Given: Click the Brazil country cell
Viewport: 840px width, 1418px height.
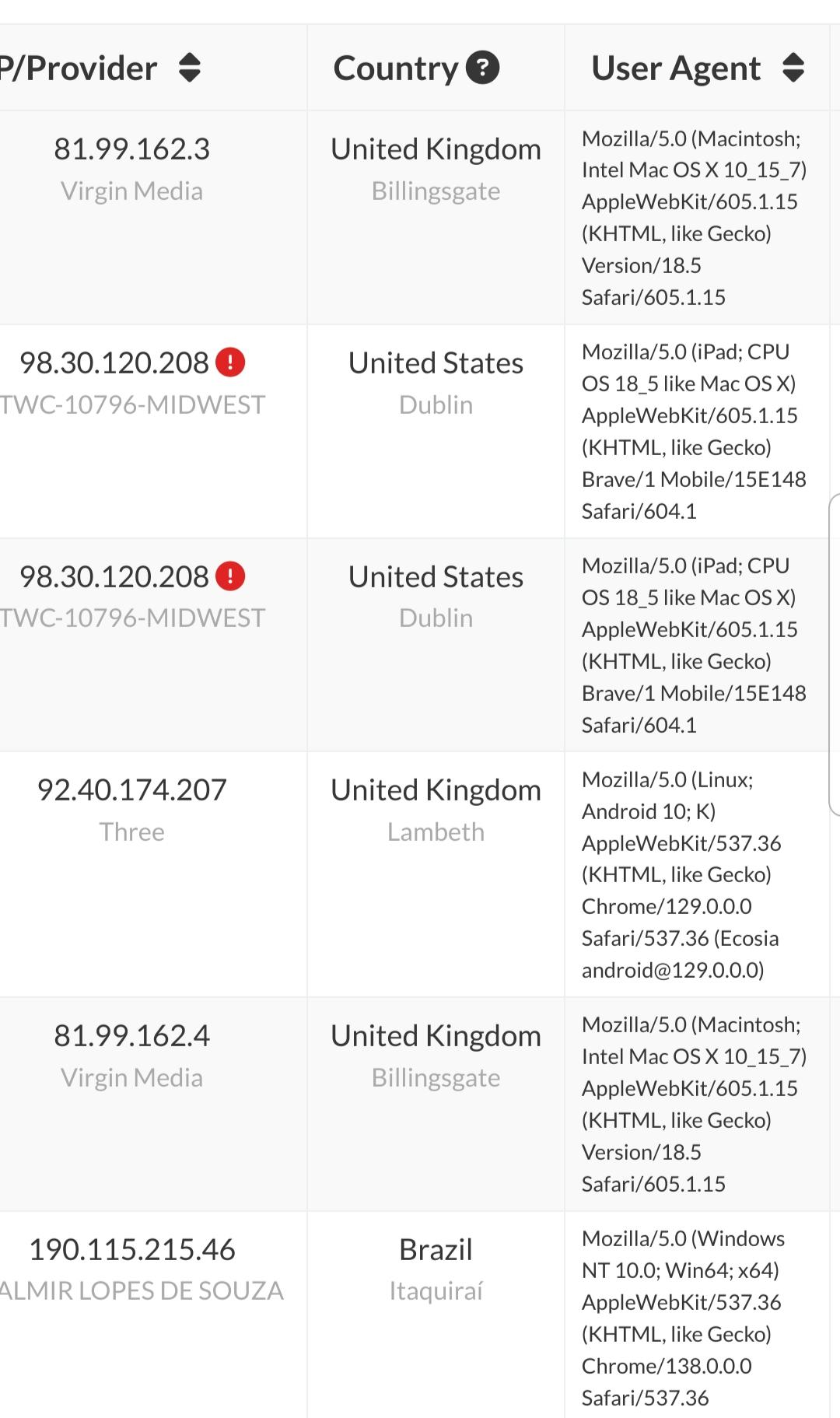Looking at the screenshot, I should tap(436, 1249).
